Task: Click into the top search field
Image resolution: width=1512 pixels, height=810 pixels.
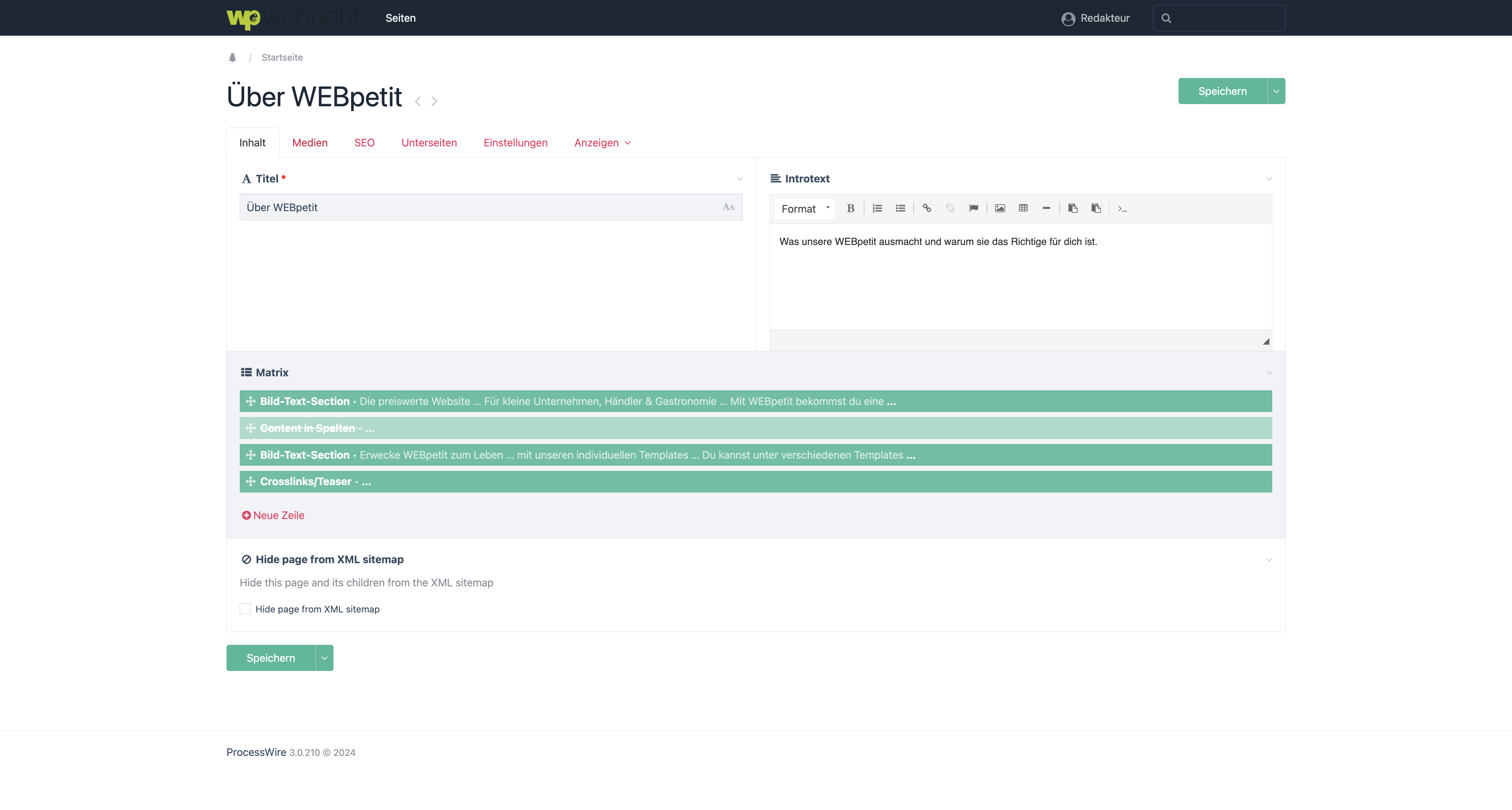Action: click(1219, 18)
